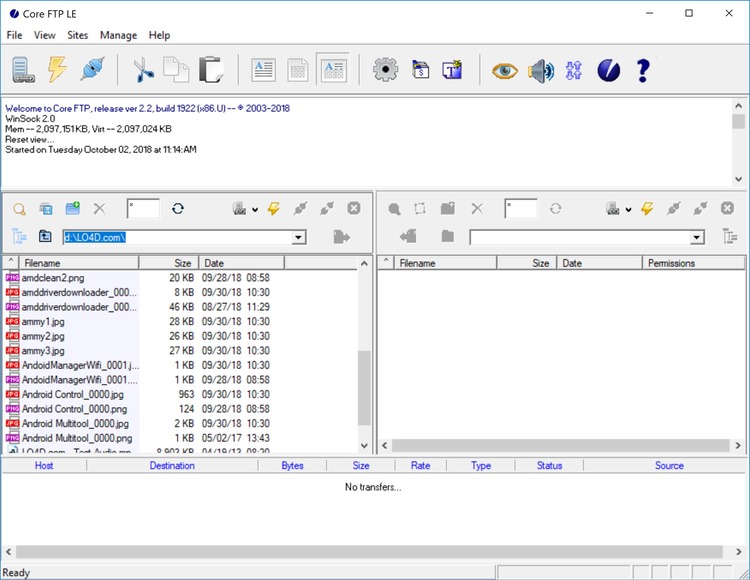
Task: Expand the local path dropdown d:\LO4D.com\
Action: coord(298,238)
